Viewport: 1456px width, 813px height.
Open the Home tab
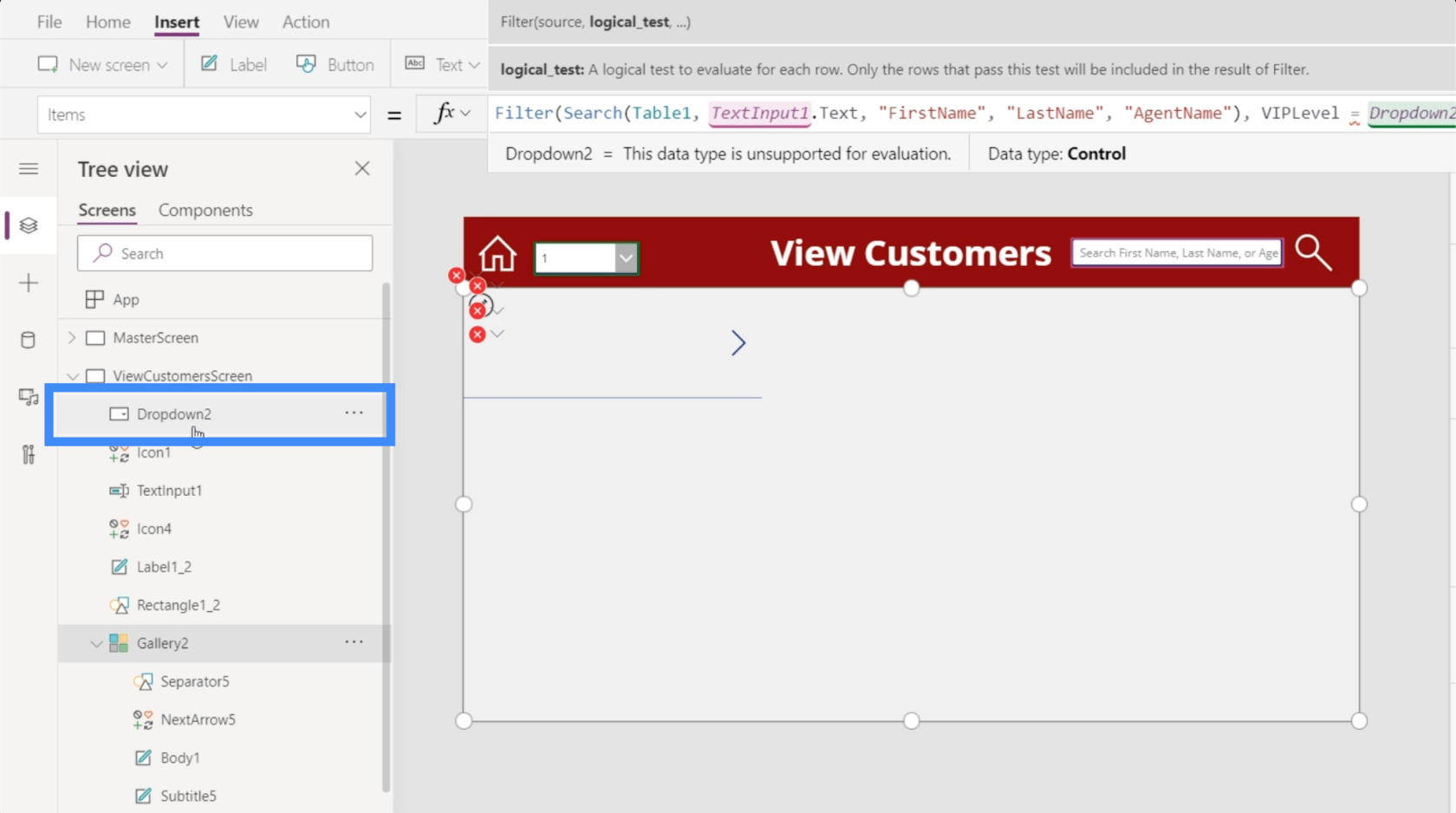click(108, 22)
